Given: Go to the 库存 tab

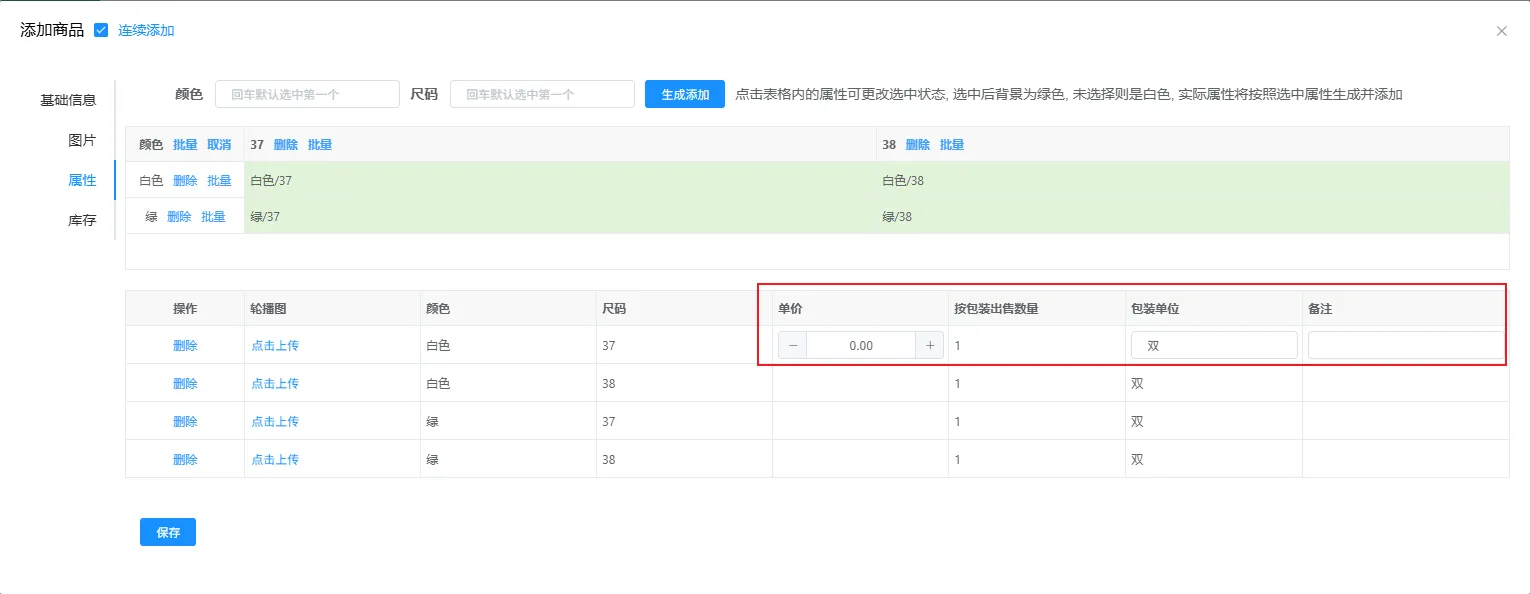Looking at the screenshot, I should (82, 220).
